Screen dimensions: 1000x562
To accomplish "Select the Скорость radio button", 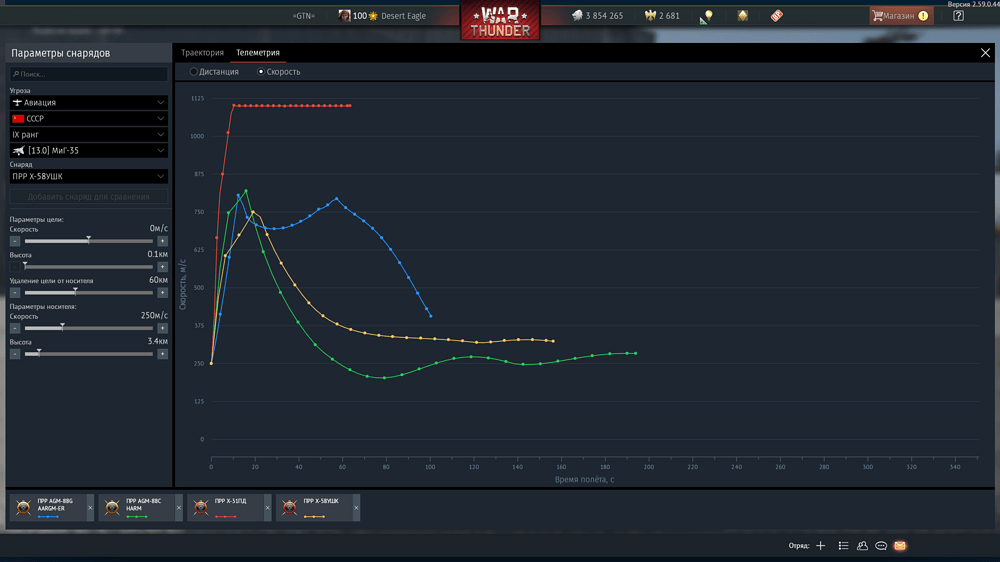I will 261,71.
